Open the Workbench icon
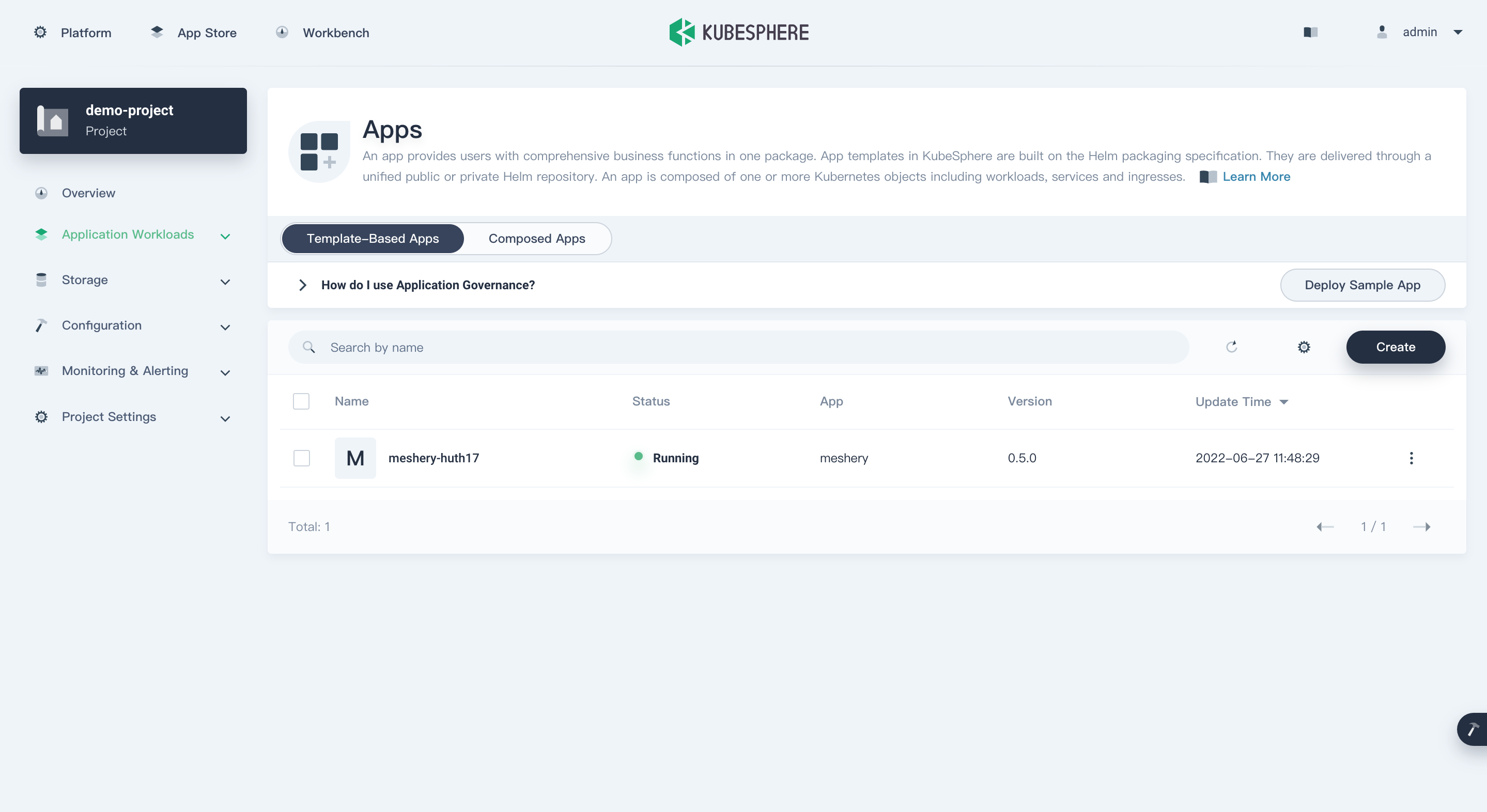This screenshot has width=1487, height=812. point(282,33)
